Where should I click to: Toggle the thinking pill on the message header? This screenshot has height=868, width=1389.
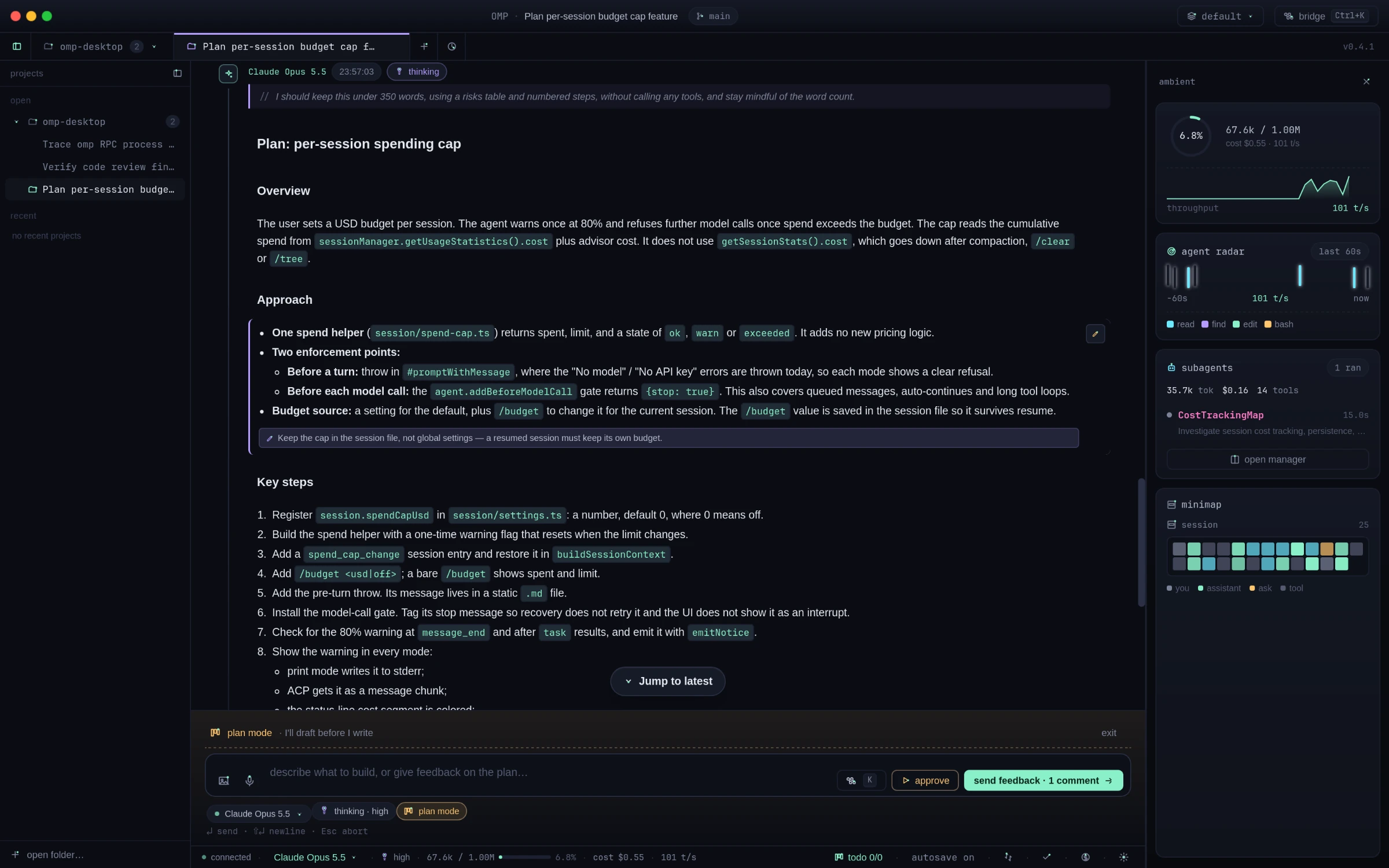click(x=417, y=72)
